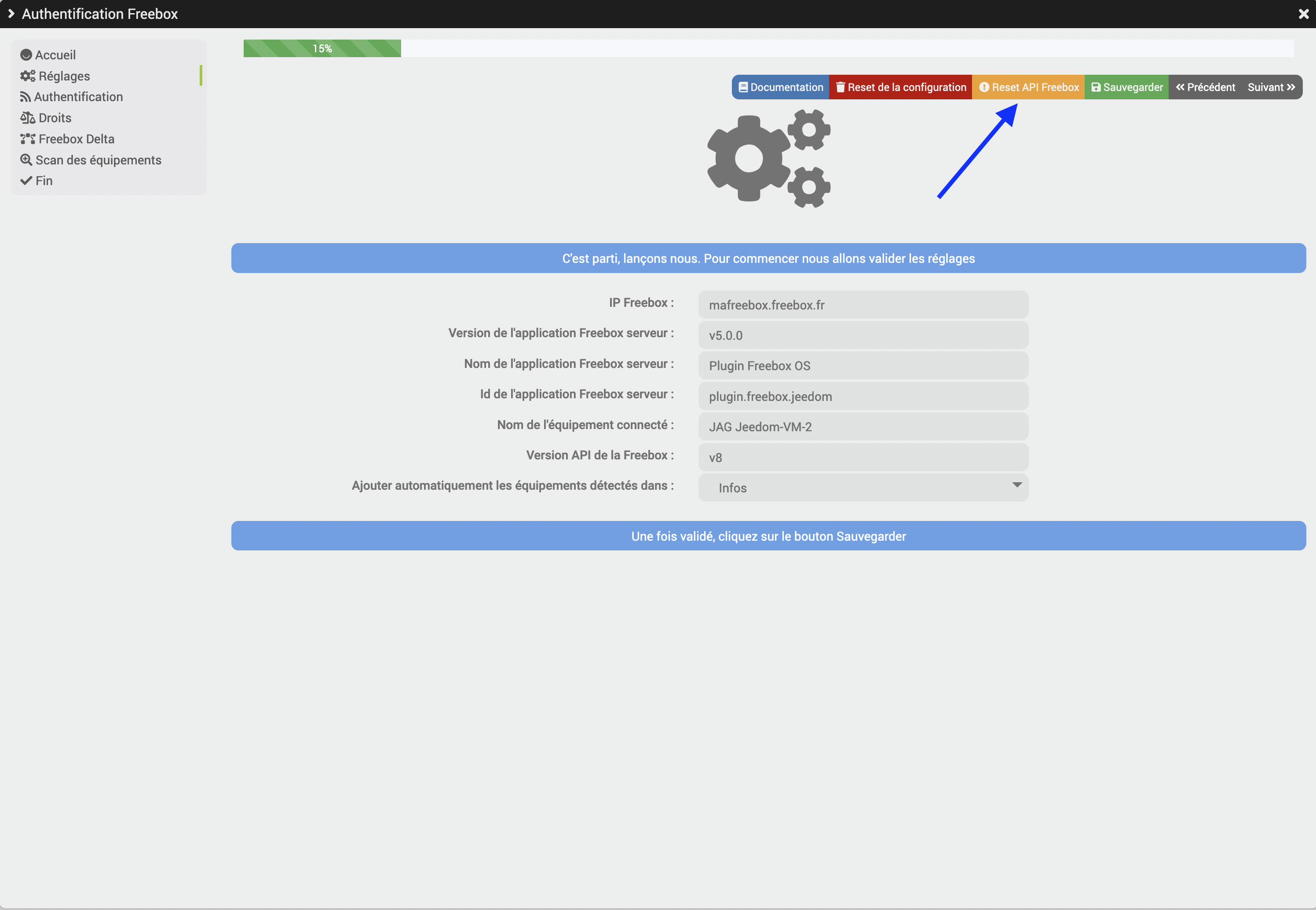
Task: Select Réglages in the wizard sidebar
Action: coord(55,76)
